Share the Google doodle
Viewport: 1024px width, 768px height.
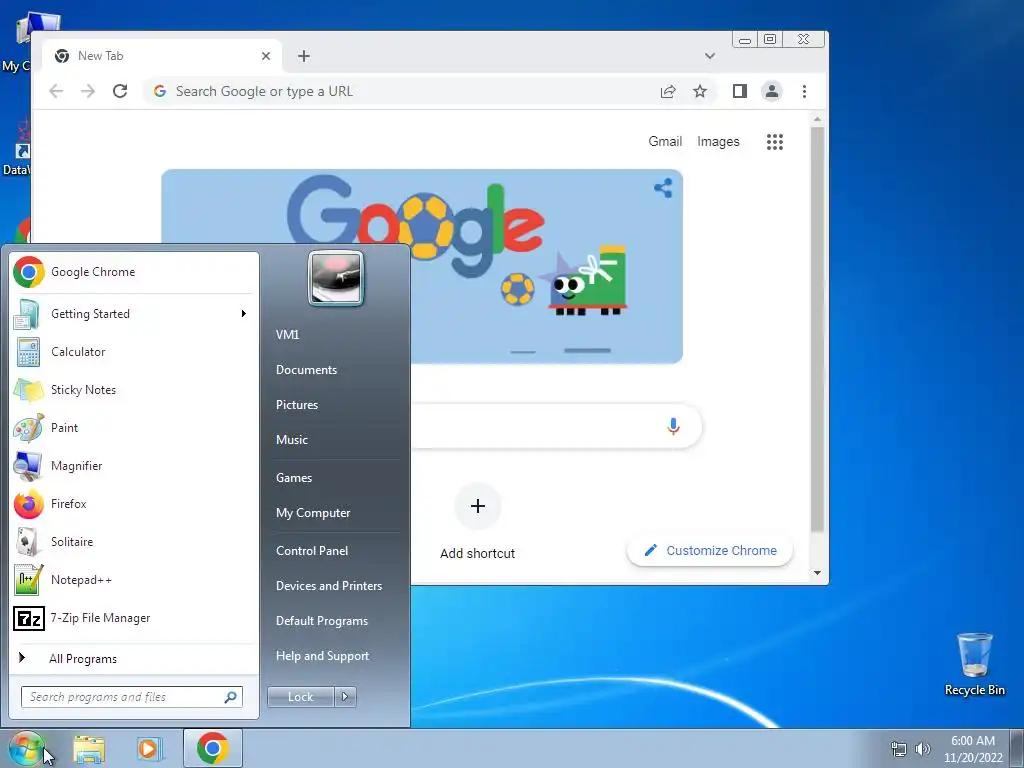click(664, 189)
